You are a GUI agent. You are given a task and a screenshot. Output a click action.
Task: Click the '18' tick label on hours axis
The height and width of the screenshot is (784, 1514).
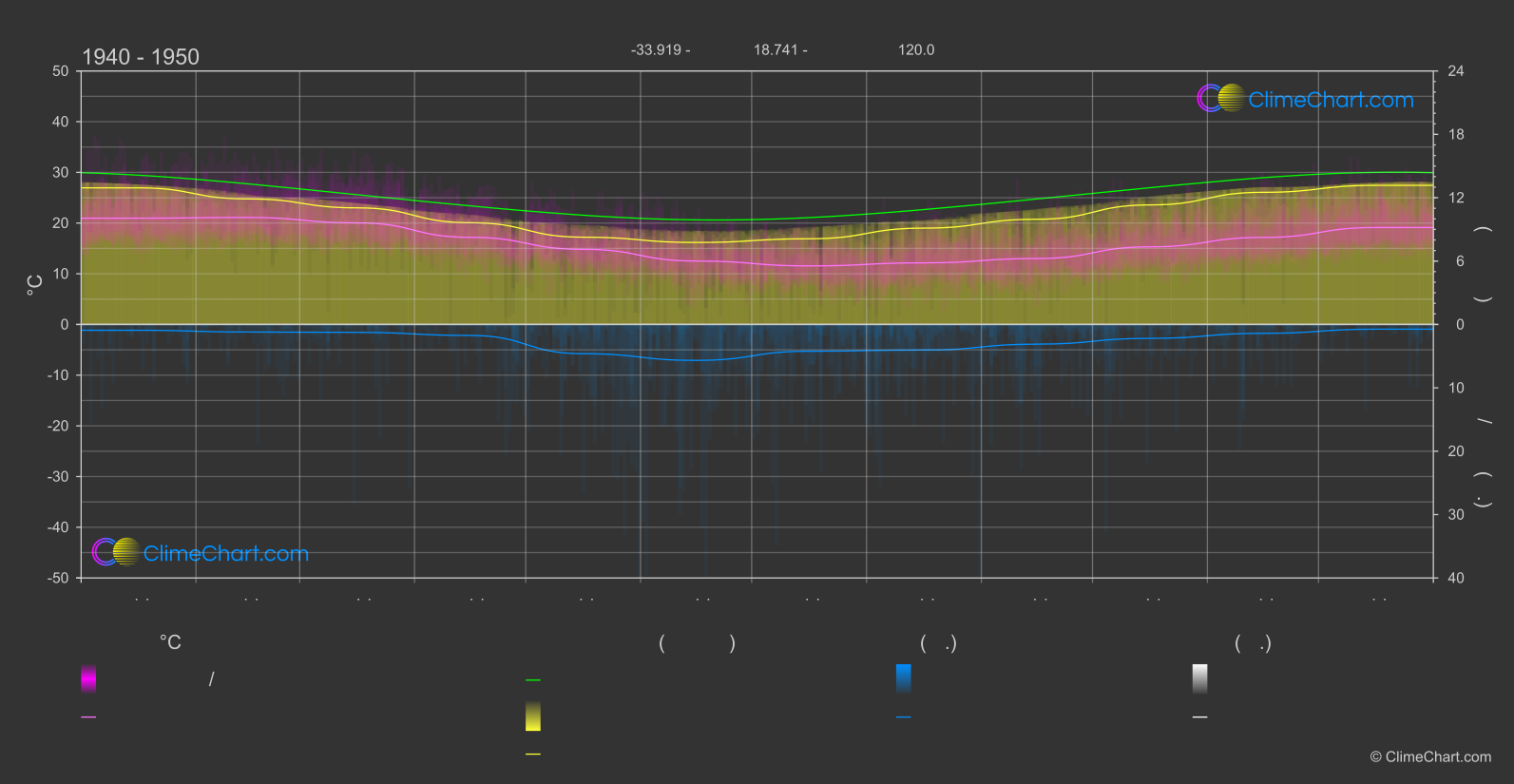coord(1456,134)
